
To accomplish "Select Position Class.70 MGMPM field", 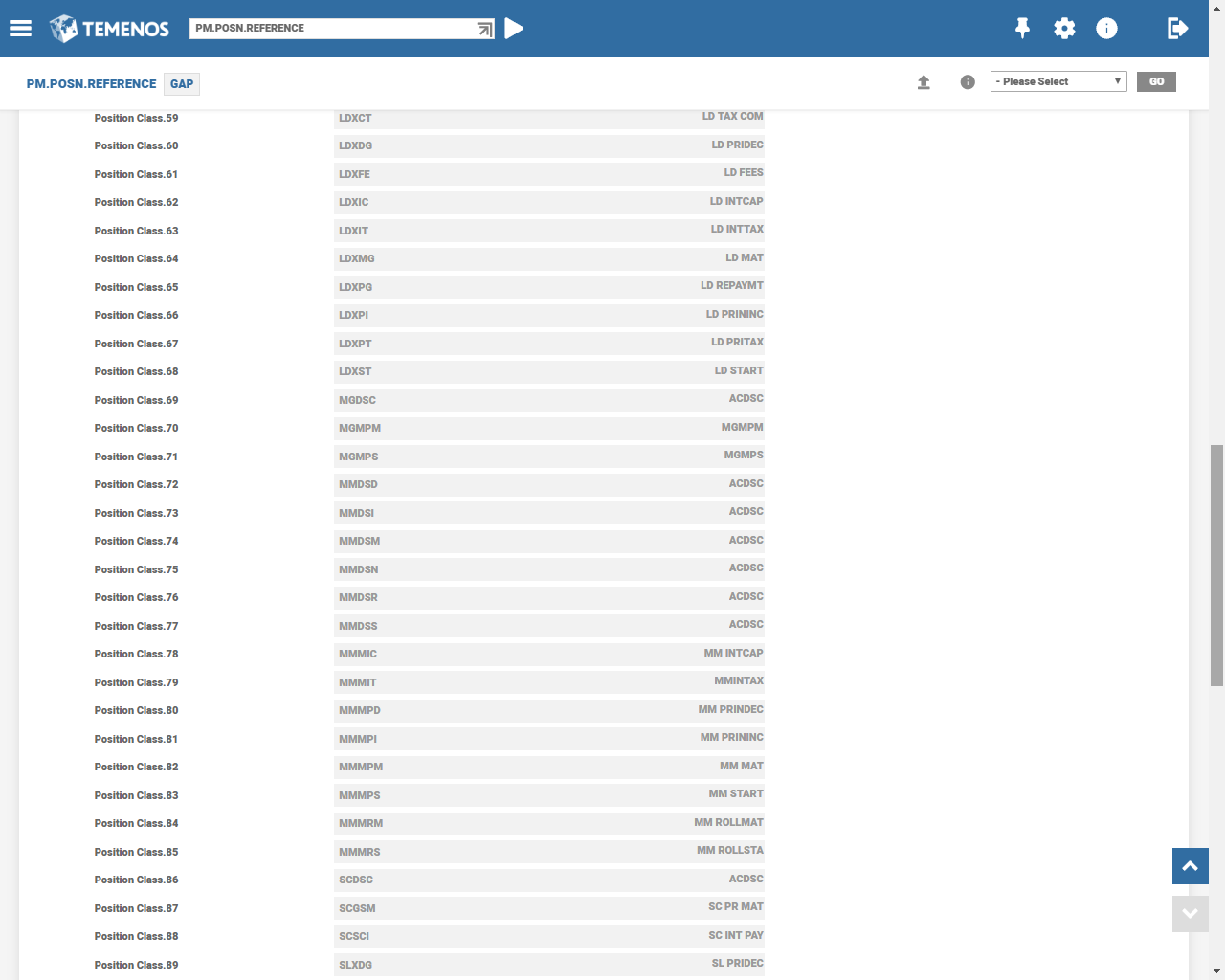I will point(548,428).
